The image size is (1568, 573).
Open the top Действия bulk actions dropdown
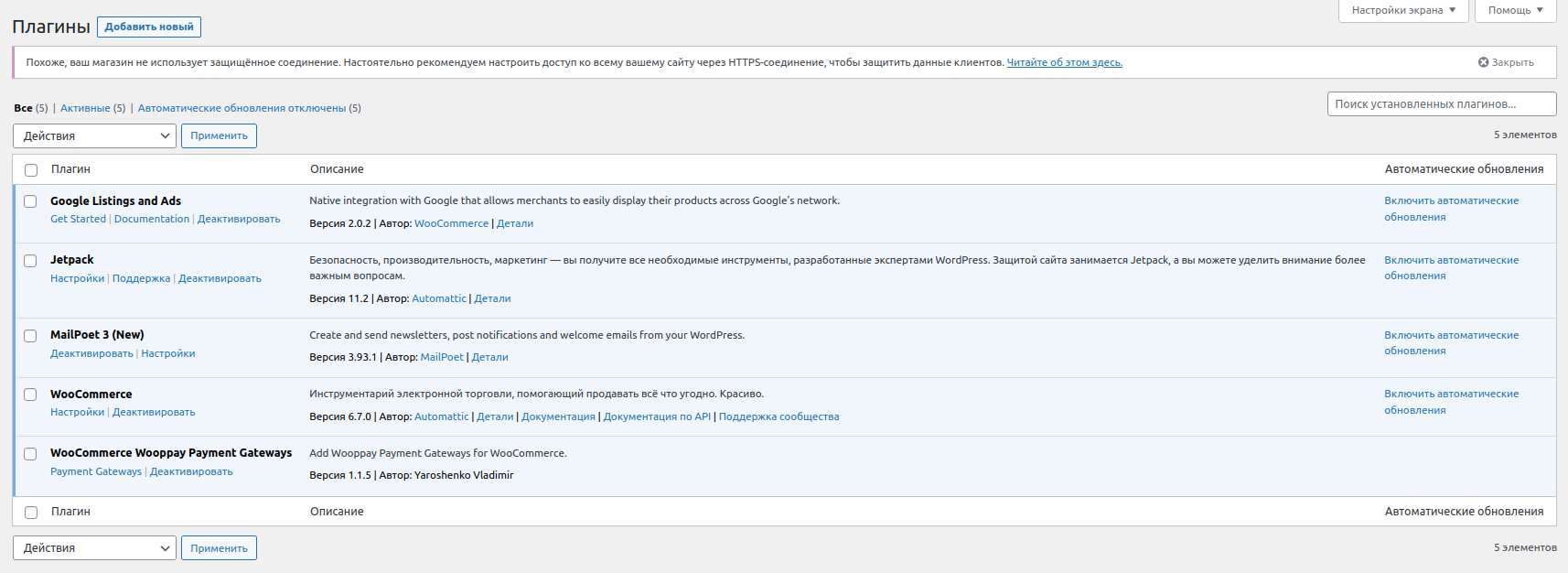pyautogui.click(x=94, y=135)
